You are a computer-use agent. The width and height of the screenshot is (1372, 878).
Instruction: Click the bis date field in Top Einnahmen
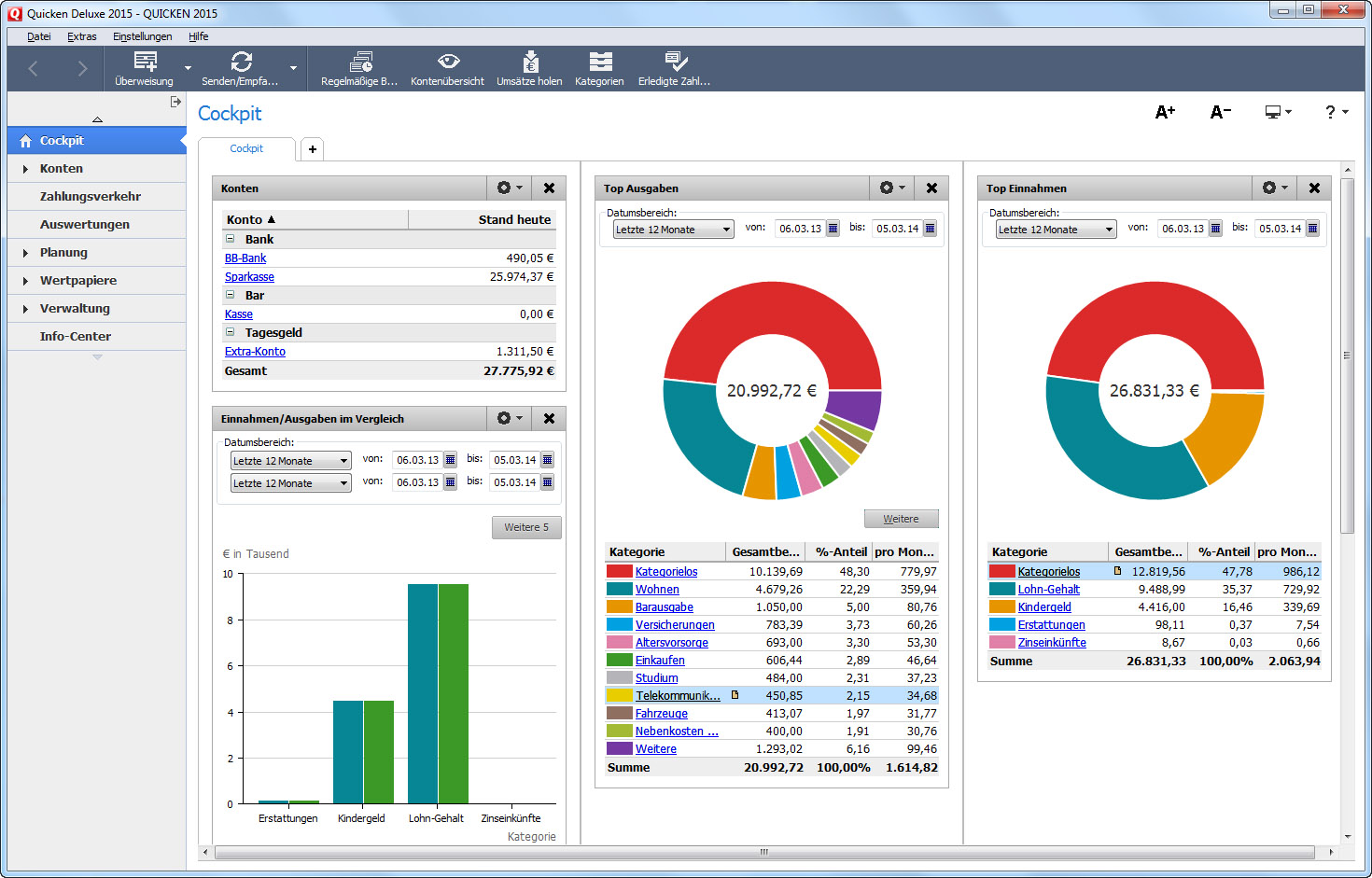tap(1279, 229)
